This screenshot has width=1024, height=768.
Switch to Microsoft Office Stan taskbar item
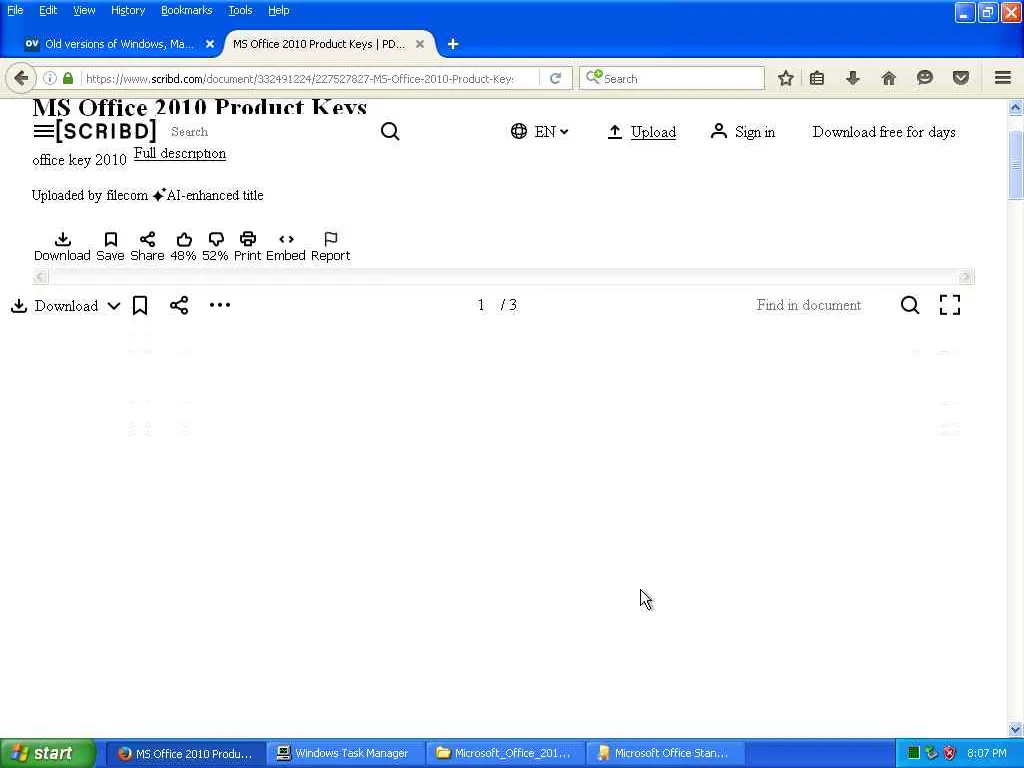pos(665,753)
